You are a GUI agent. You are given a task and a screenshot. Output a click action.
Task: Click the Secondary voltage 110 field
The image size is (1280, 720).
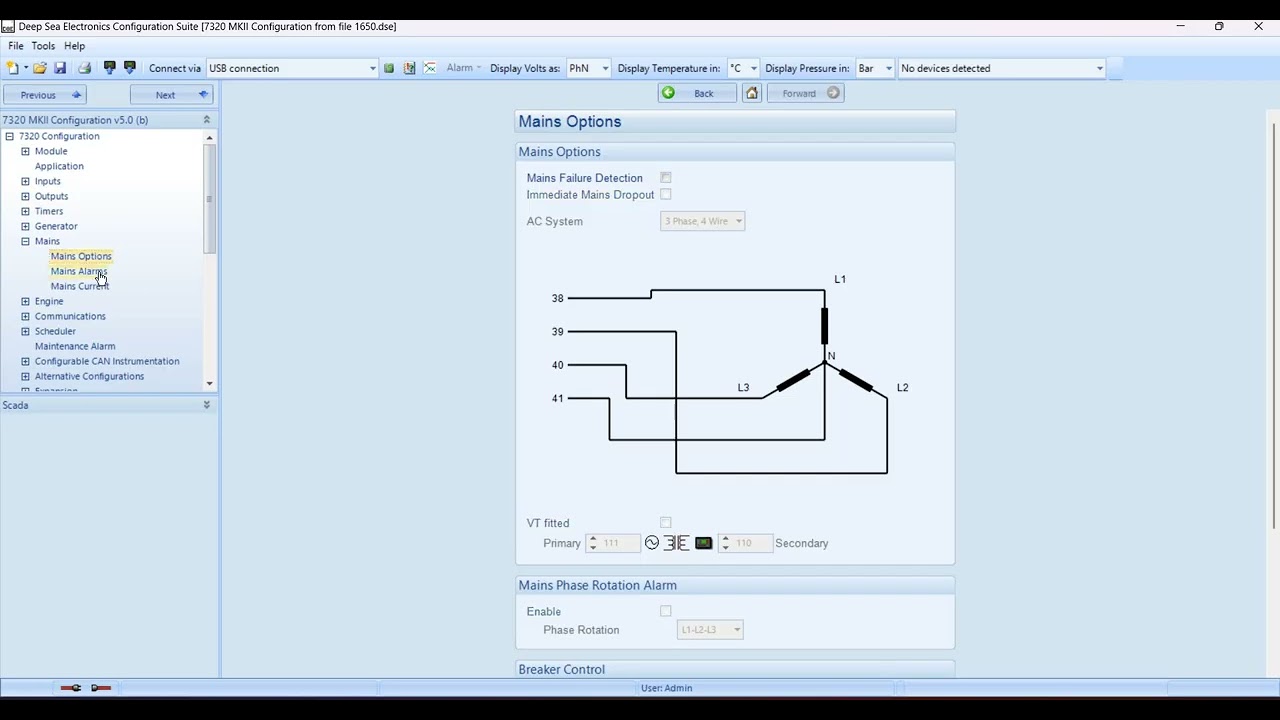tap(745, 543)
